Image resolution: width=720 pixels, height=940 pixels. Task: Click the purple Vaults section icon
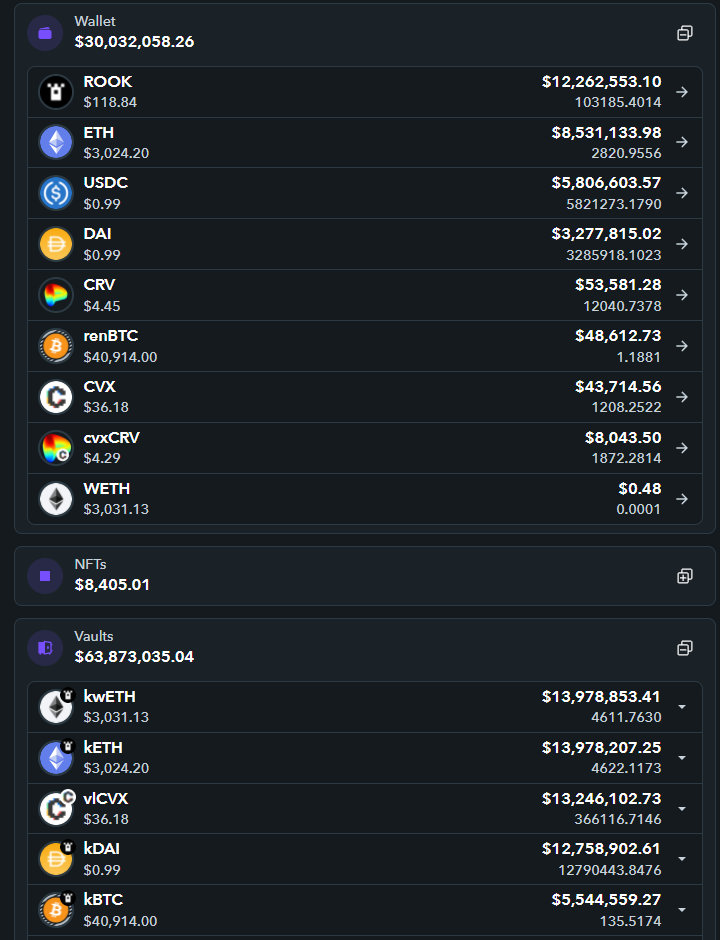tap(45, 648)
